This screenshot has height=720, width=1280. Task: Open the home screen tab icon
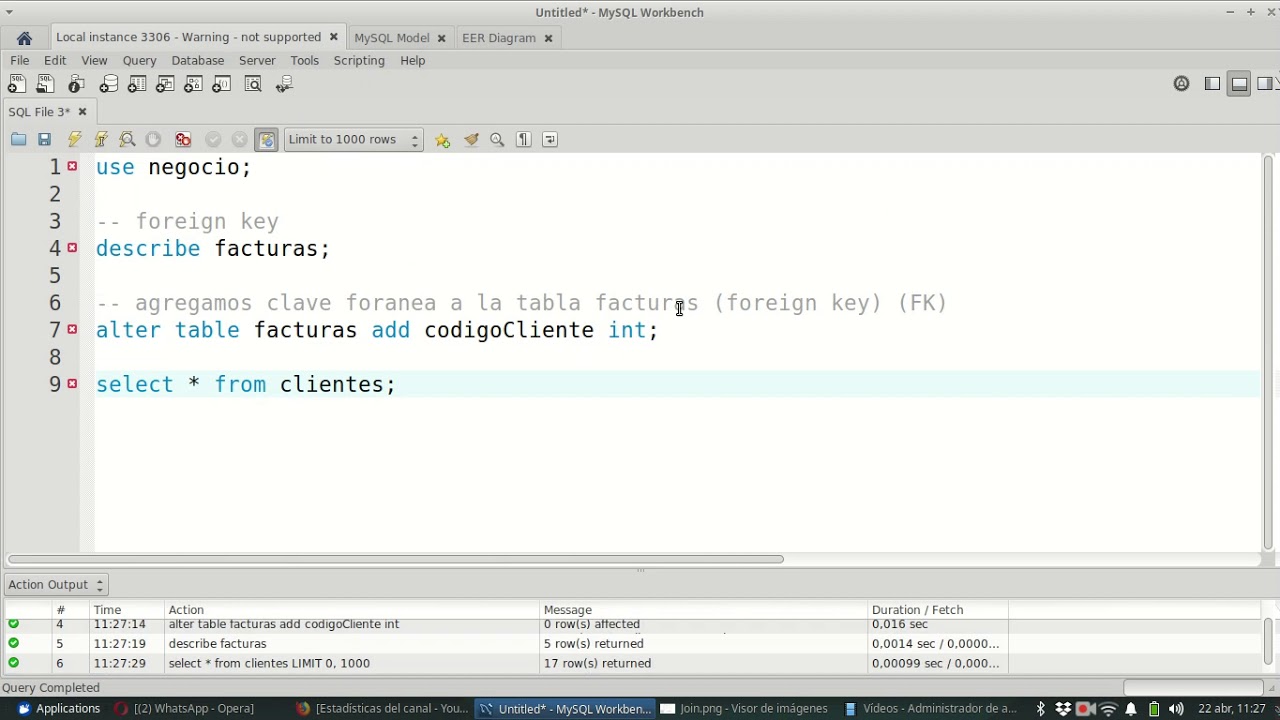[x=24, y=38]
